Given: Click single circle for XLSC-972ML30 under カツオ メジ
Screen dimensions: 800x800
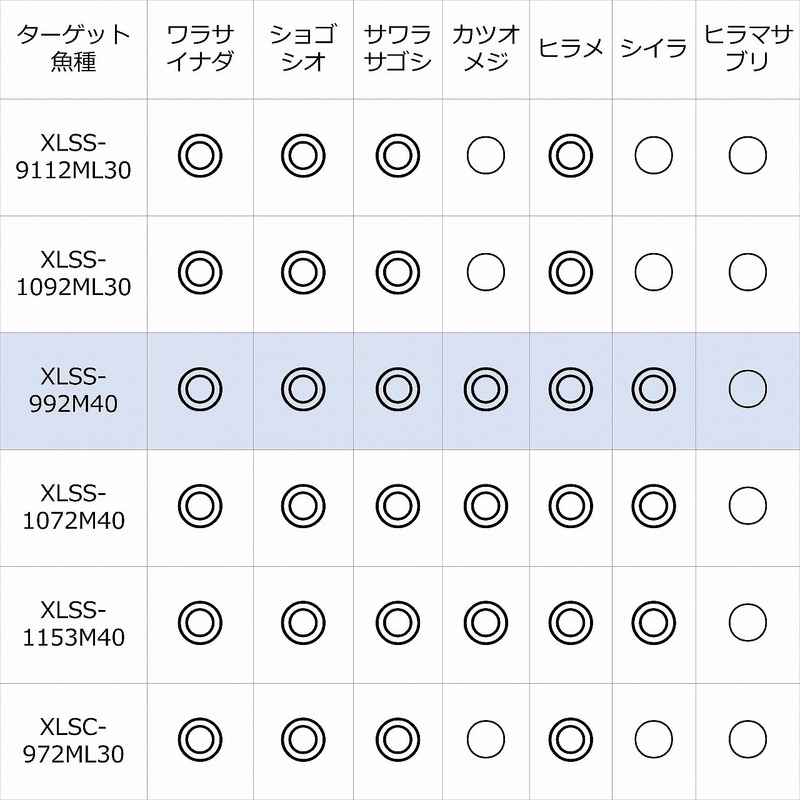Looking at the screenshot, I should point(485,741).
